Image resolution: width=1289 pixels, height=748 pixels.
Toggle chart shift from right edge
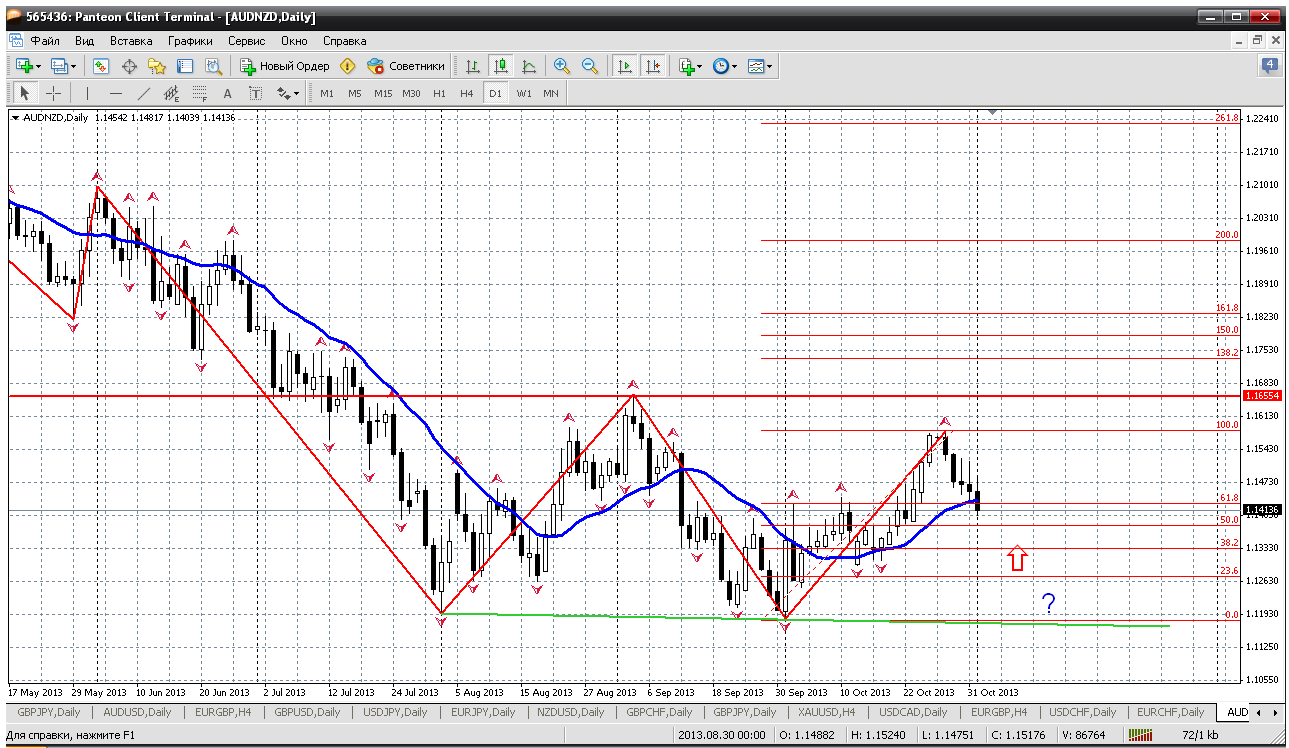pyautogui.click(x=653, y=66)
